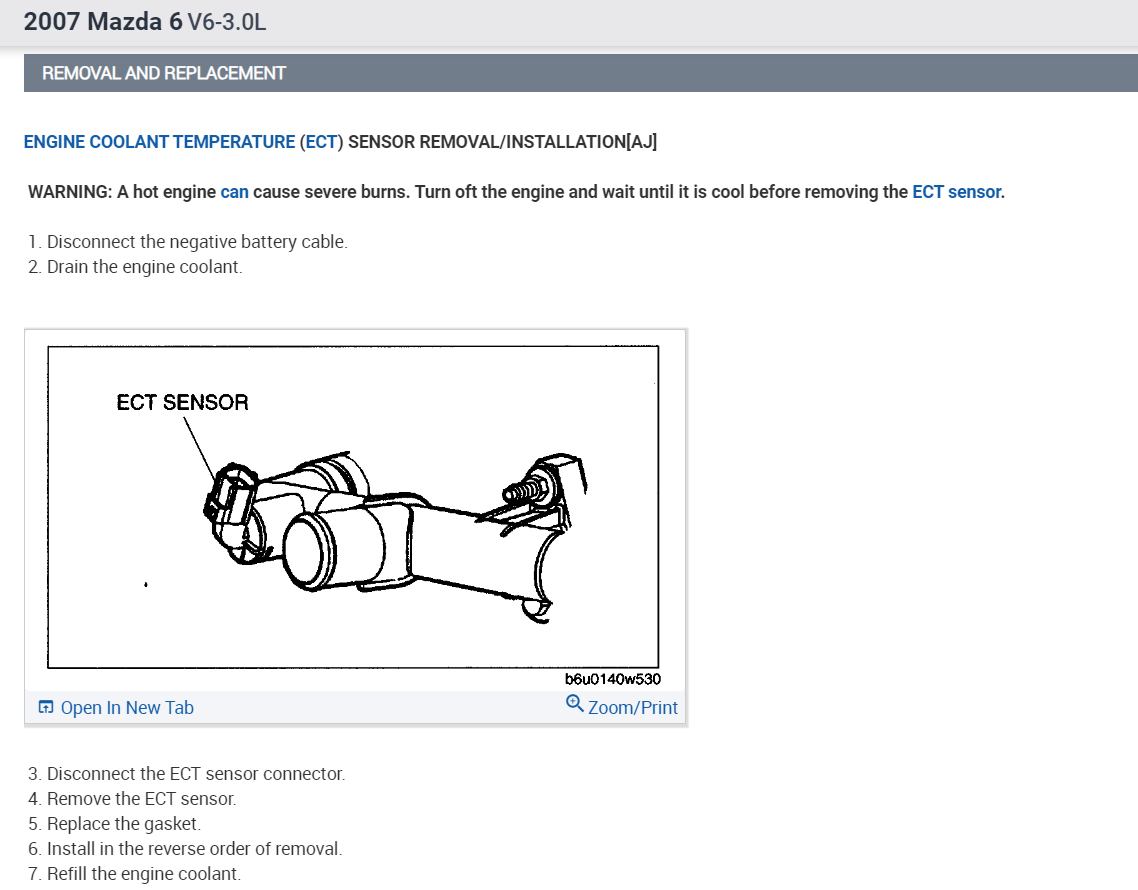Click the 'Open In New Tab' text link
This screenshot has width=1138, height=890.
tap(127, 708)
